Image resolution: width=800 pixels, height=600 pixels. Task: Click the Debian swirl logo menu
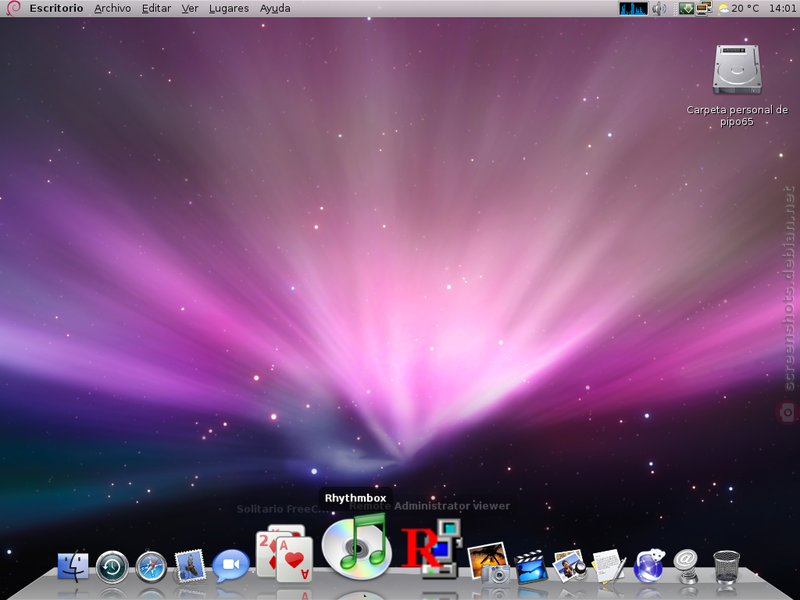pos(13,8)
